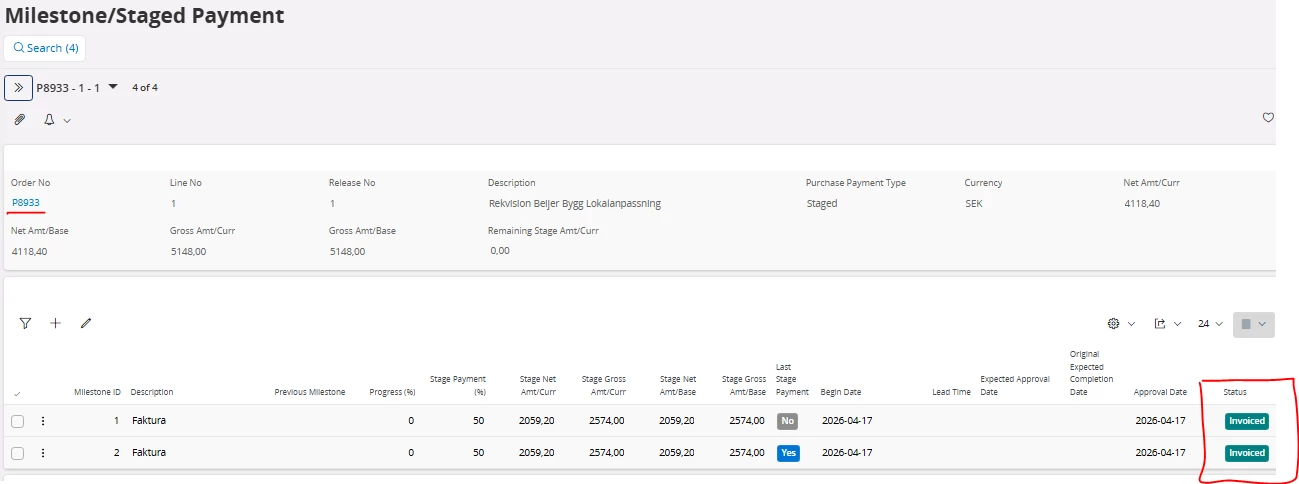1299x484 pixels.
Task: Expand the export options dropdown
Action: [x=1165, y=324]
